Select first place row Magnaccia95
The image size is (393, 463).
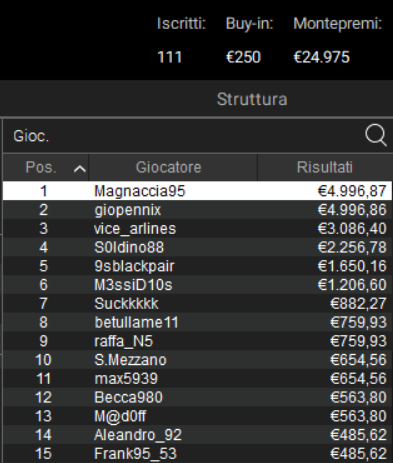click(x=197, y=191)
